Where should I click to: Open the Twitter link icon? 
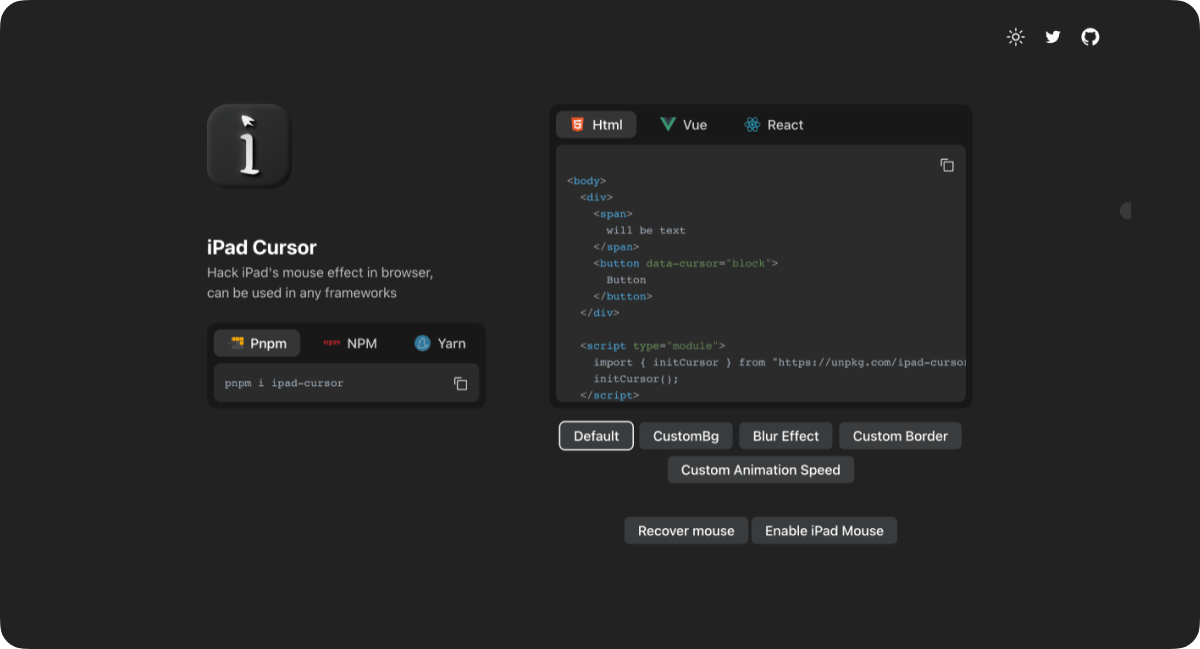click(x=1053, y=37)
